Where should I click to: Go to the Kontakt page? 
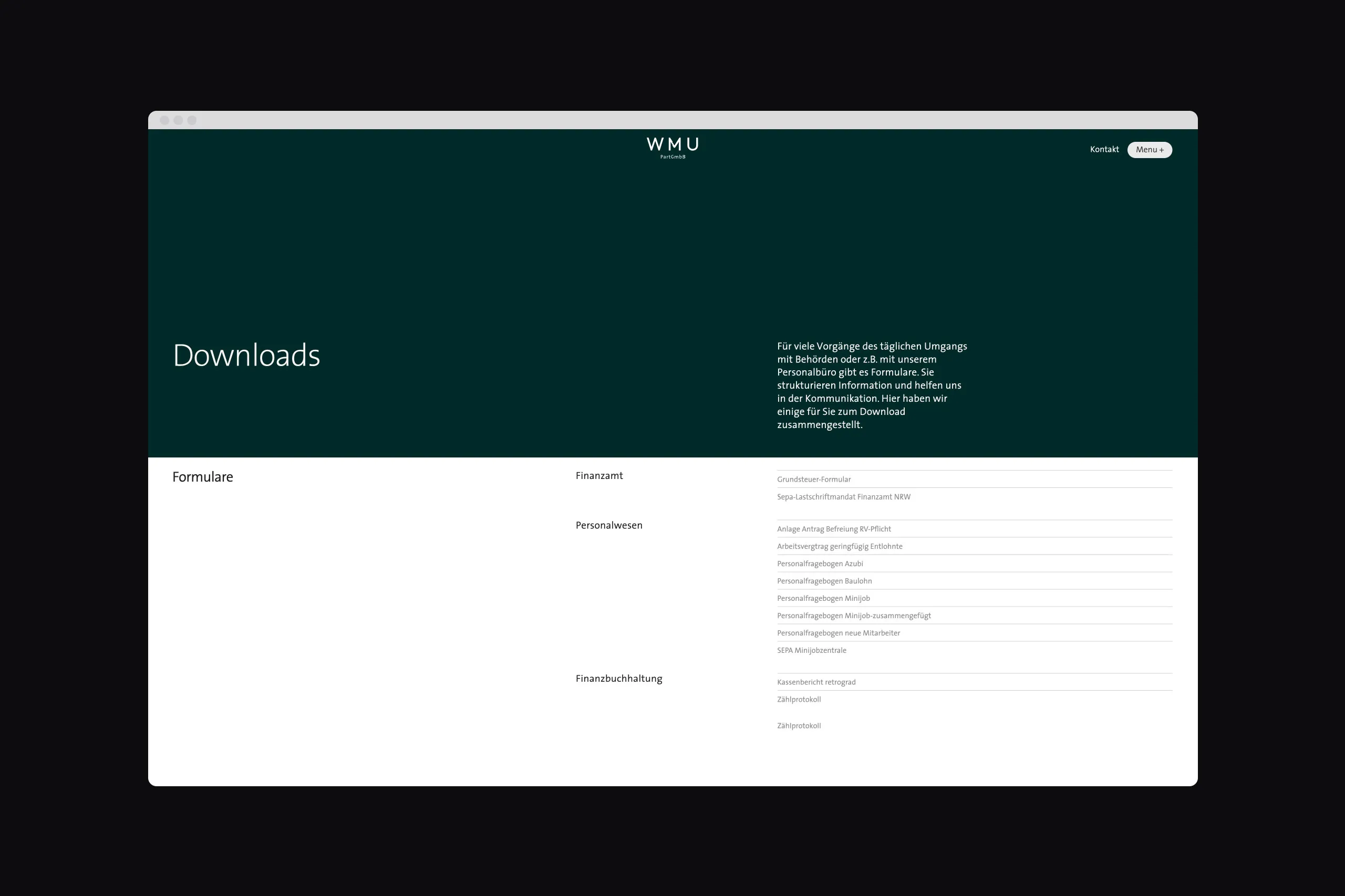coord(1104,149)
